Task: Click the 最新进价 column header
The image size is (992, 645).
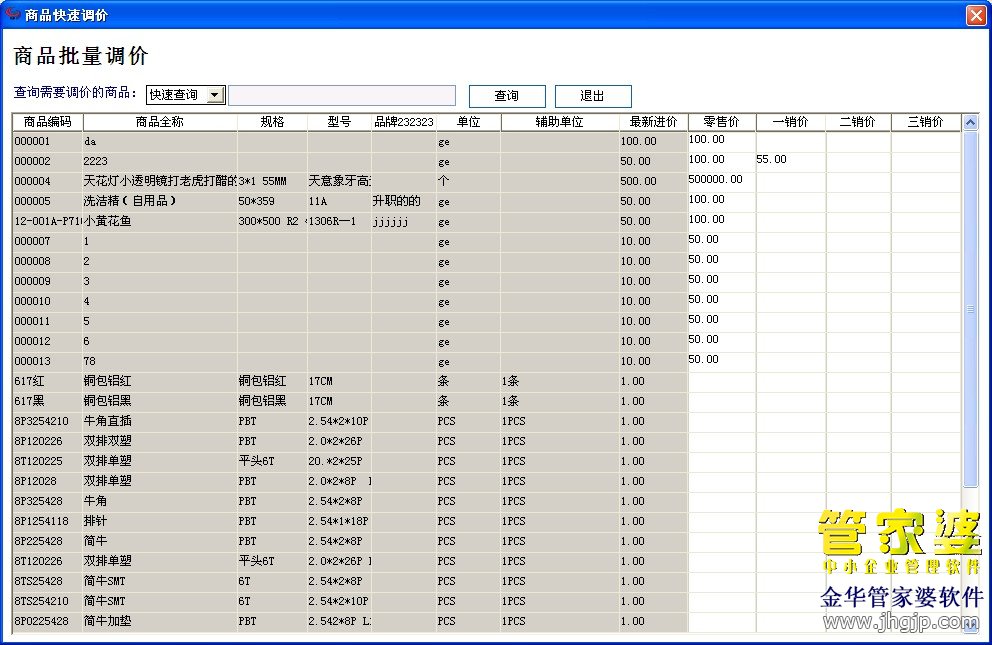Action: pos(653,121)
